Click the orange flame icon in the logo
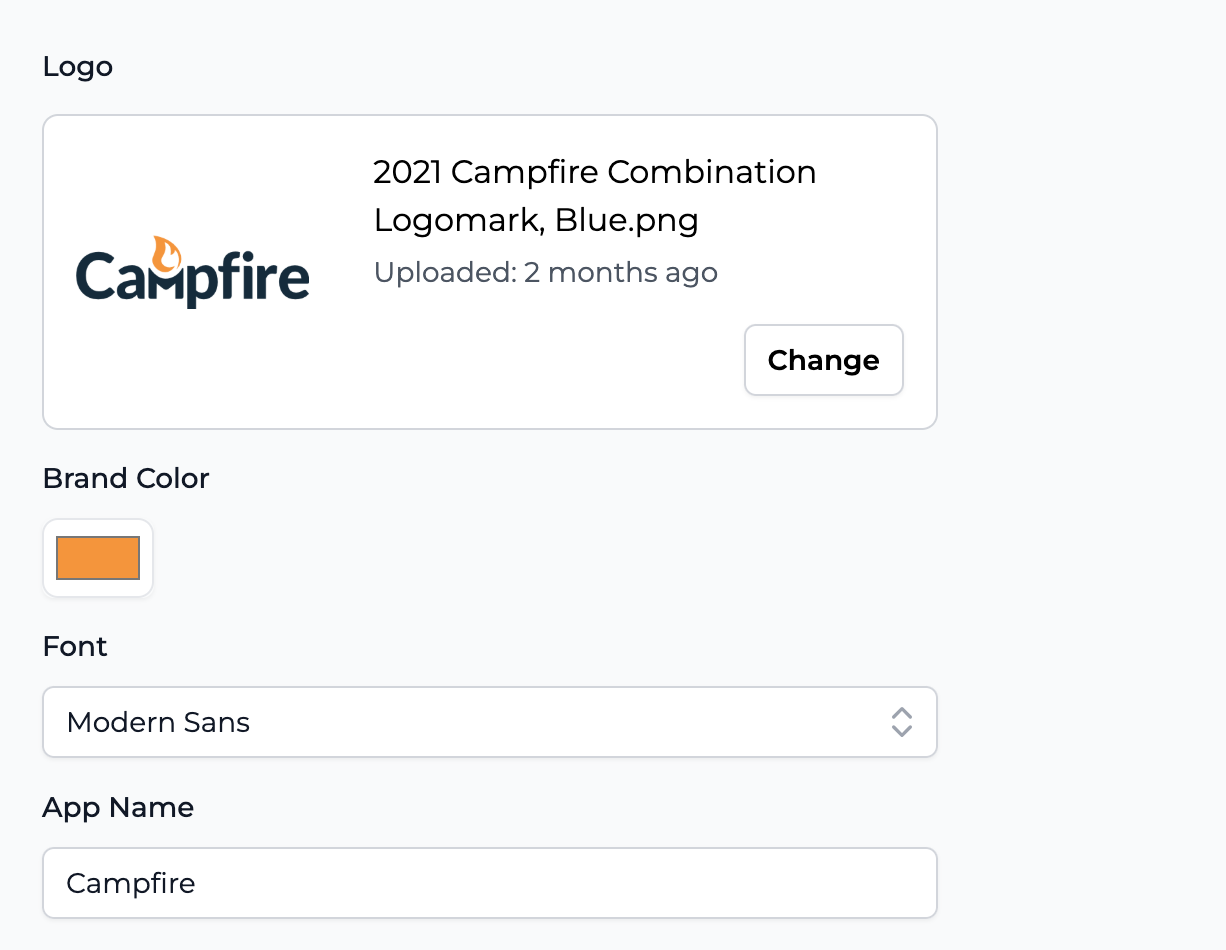This screenshot has height=950, width=1226. pos(166,255)
